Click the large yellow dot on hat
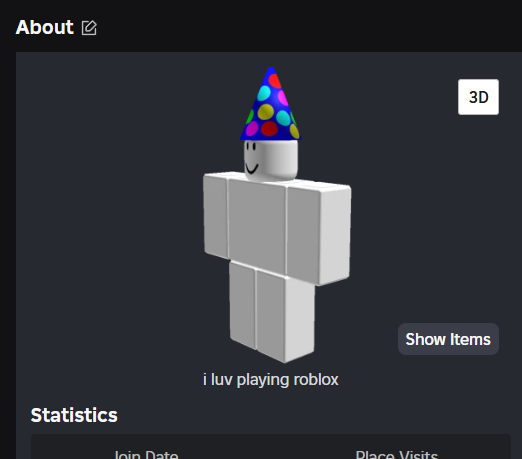 click(266, 112)
